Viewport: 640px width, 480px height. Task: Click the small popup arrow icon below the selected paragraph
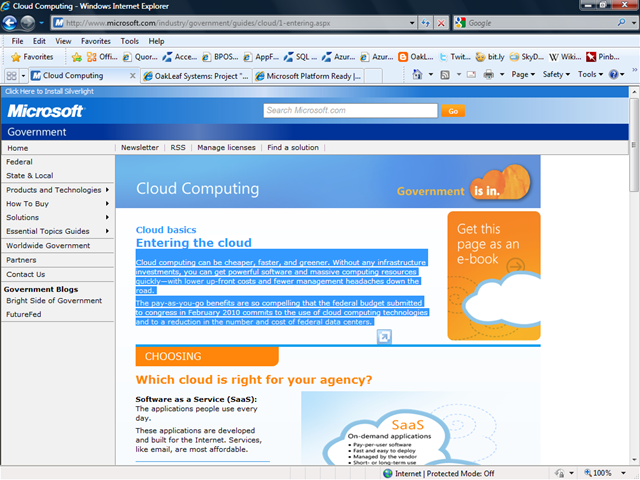tap(384, 337)
